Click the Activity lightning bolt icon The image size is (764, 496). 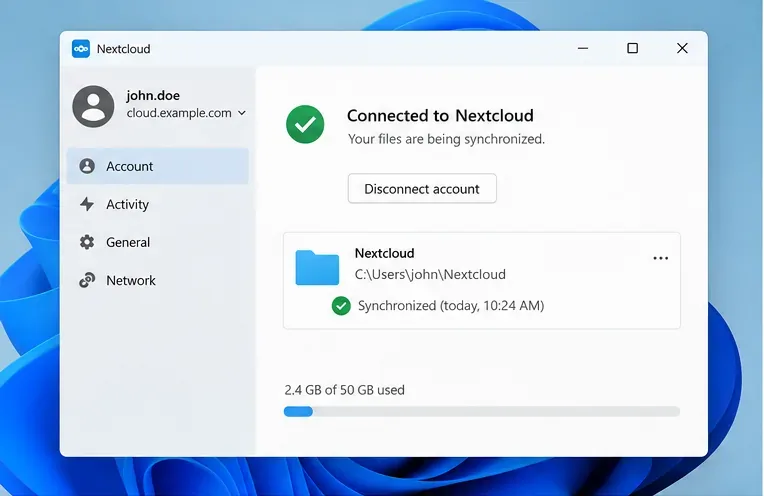pyautogui.click(x=87, y=204)
